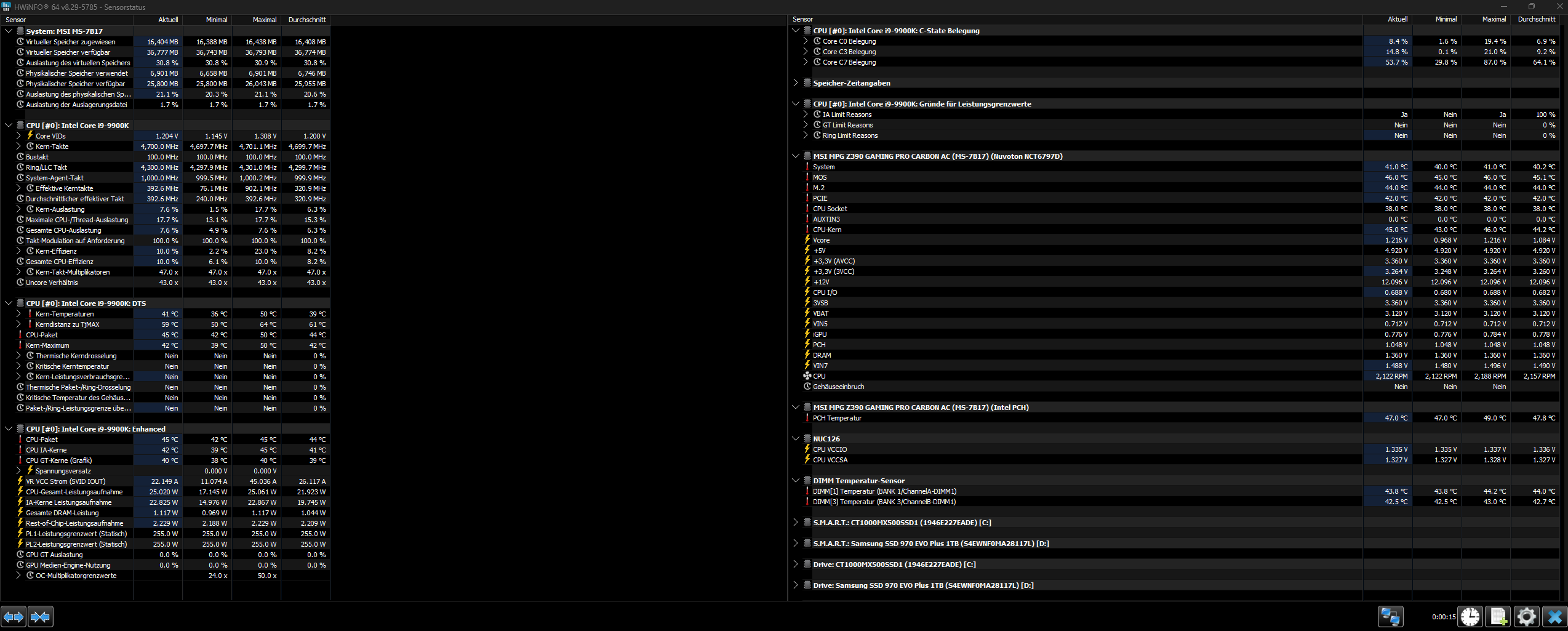Expand the Kern-Takte row

tap(18, 147)
